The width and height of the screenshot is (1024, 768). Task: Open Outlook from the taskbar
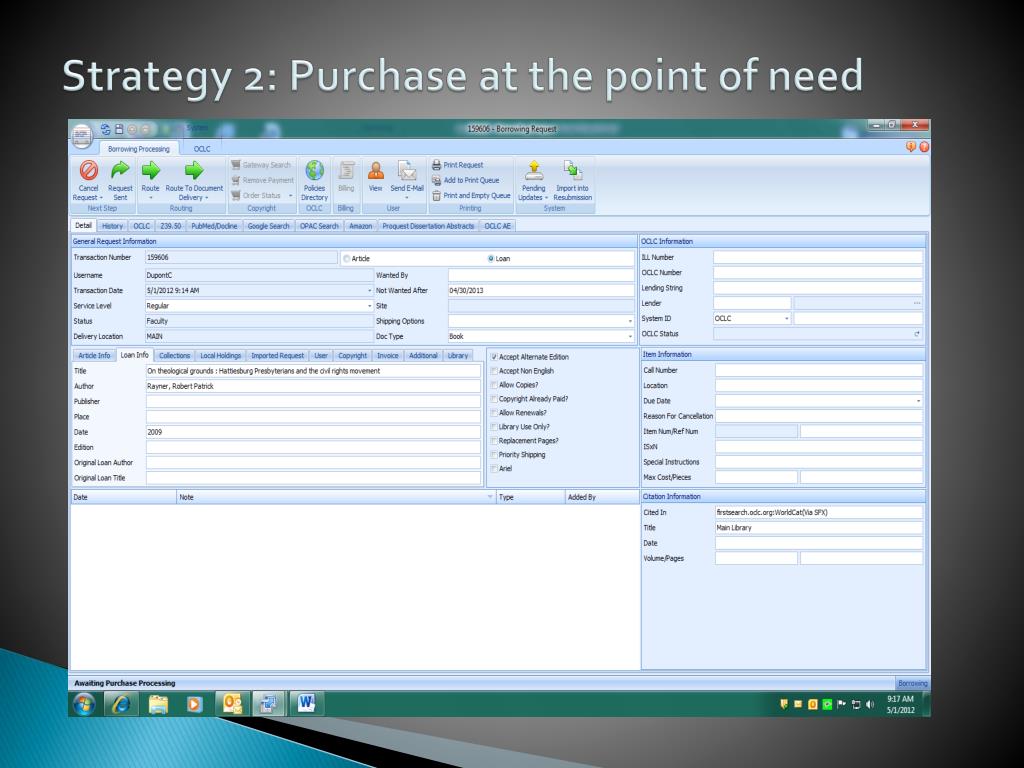click(x=232, y=704)
